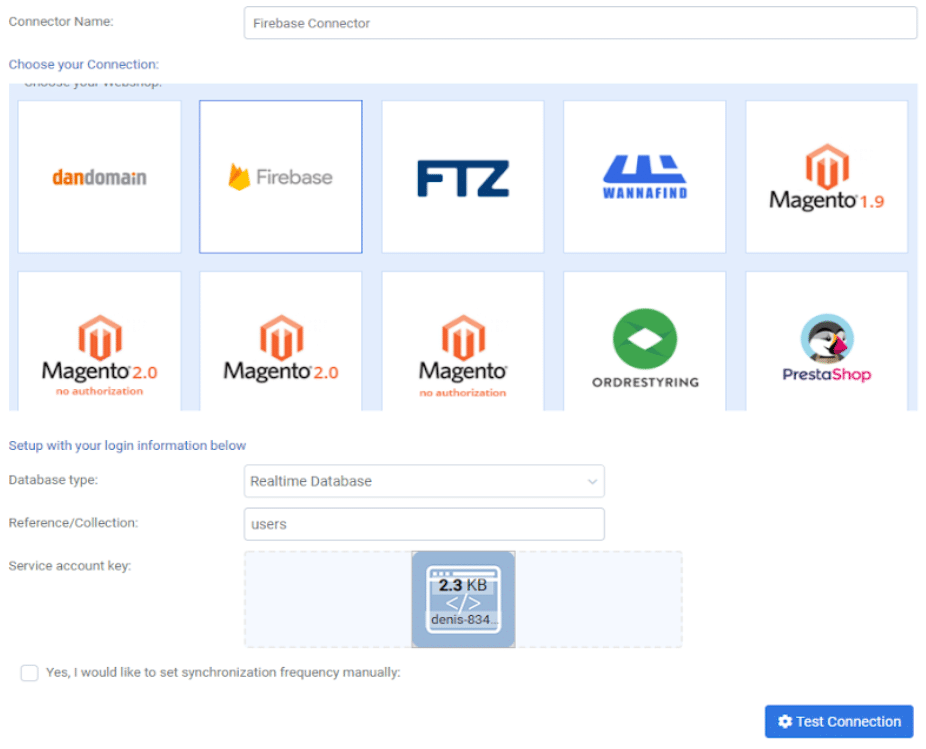Screen dimensions: 926x749
Task: Select the Ordrestyring connection tile
Action: (x=644, y=341)
